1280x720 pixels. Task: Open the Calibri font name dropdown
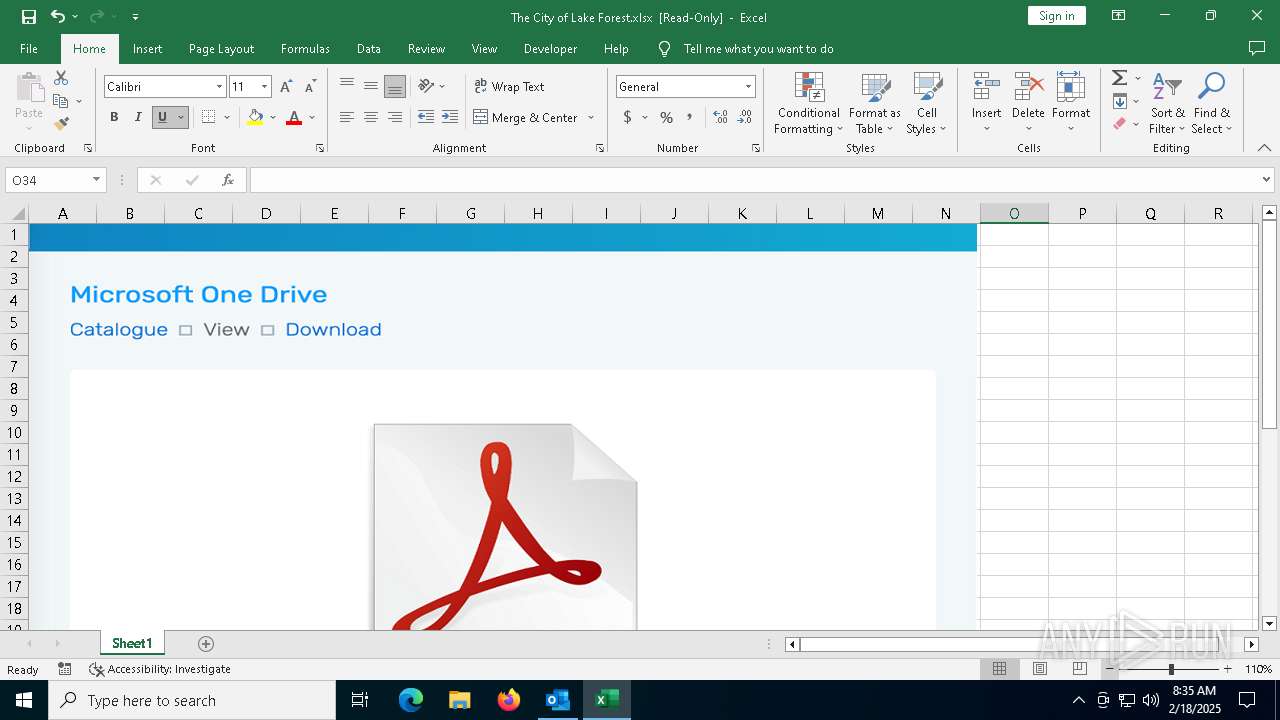219,87
